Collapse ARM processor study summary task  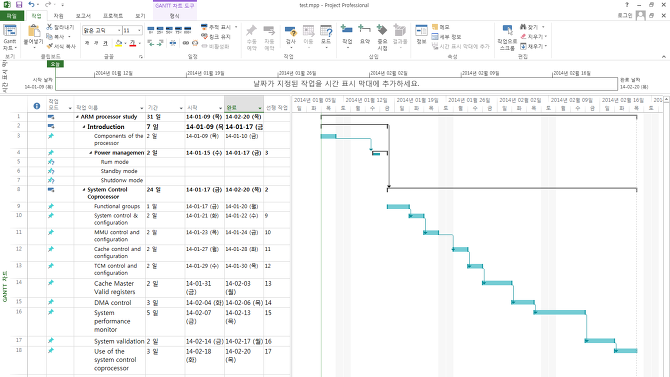pos(77,117)
